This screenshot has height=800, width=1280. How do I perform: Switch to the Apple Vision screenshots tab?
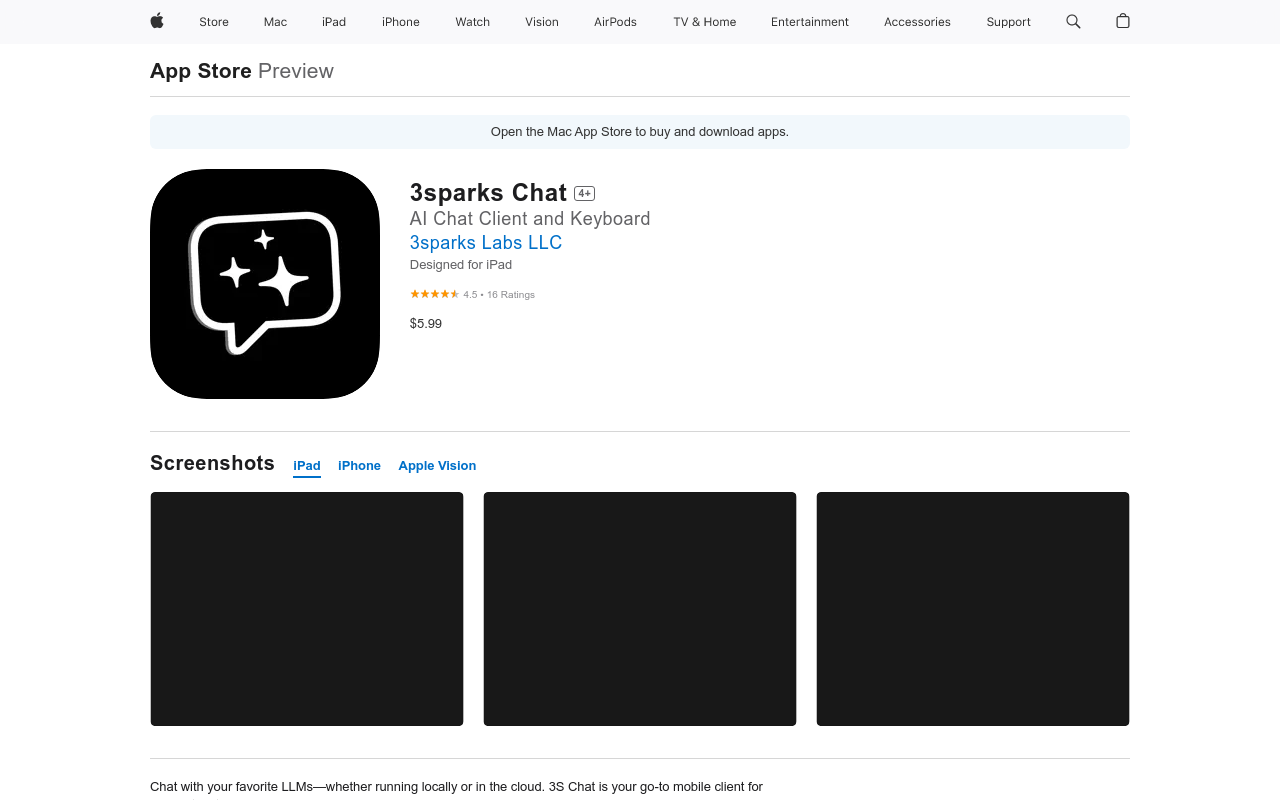tap(437, 466)
